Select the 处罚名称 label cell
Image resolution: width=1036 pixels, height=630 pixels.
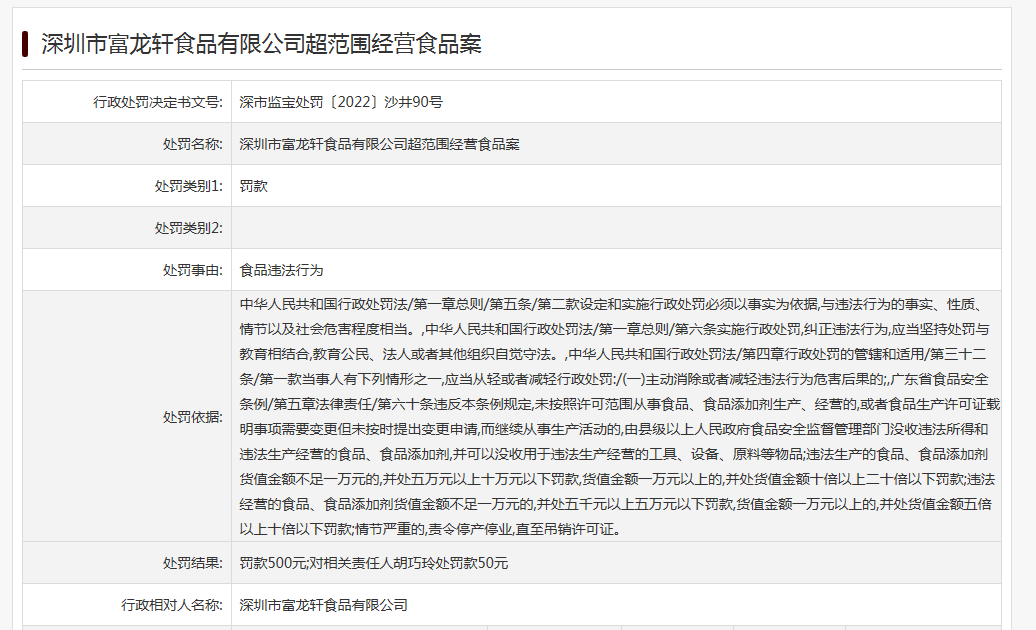coord(127,144)
